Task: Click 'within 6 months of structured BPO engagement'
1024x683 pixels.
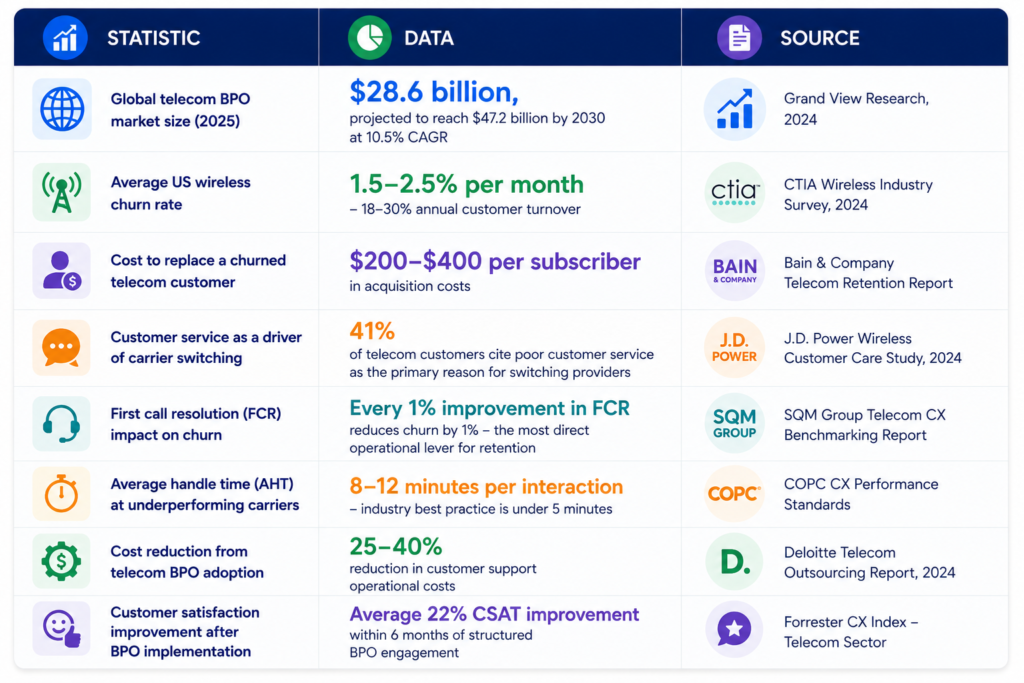Action: [x=441, y=644]
